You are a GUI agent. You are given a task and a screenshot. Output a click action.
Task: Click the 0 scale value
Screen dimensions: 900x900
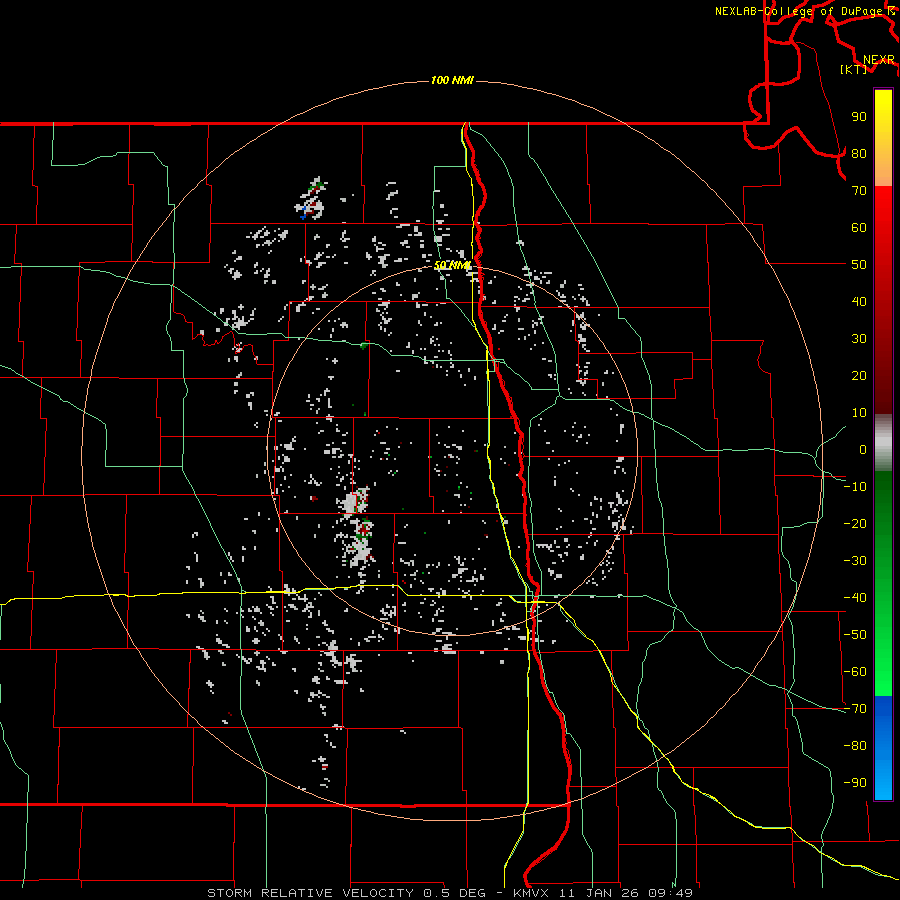(863, 449)
